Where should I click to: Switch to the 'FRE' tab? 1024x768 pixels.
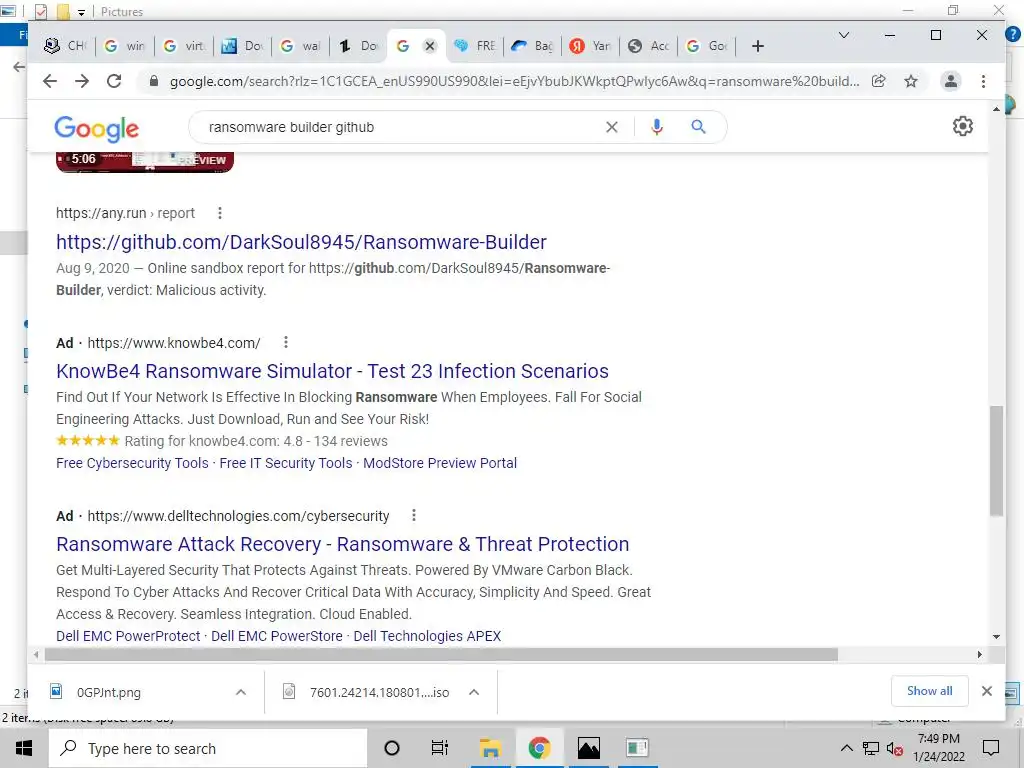tap(475, 46)
